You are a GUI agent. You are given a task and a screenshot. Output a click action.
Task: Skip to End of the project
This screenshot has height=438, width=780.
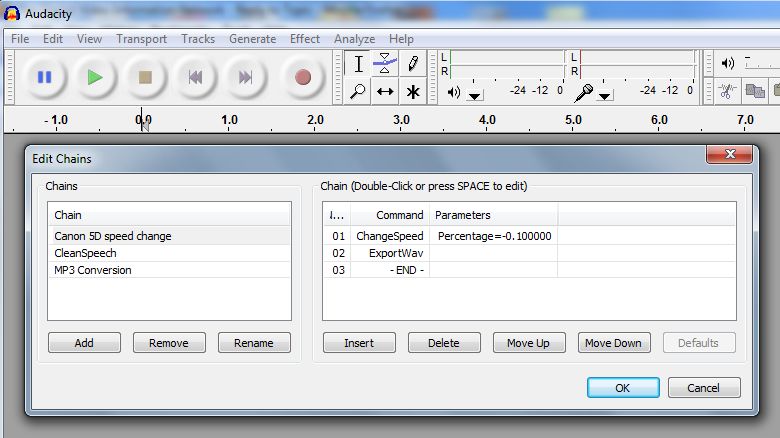click(246, 77)
